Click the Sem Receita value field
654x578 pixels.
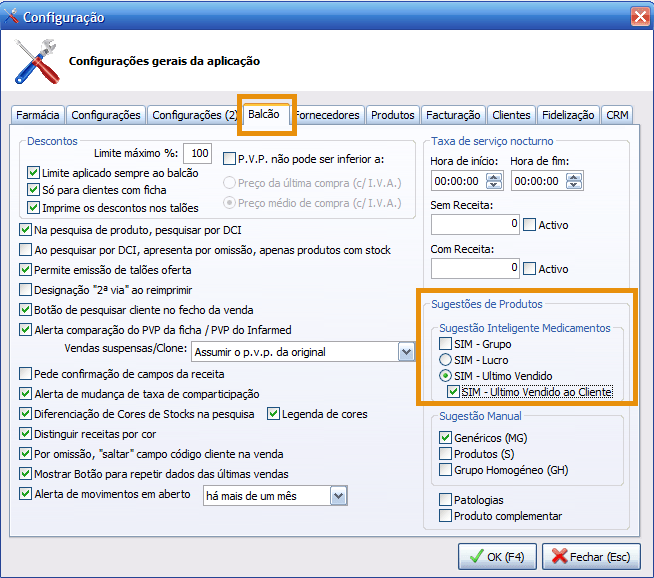pyautogui.click(x=475, y=225)
